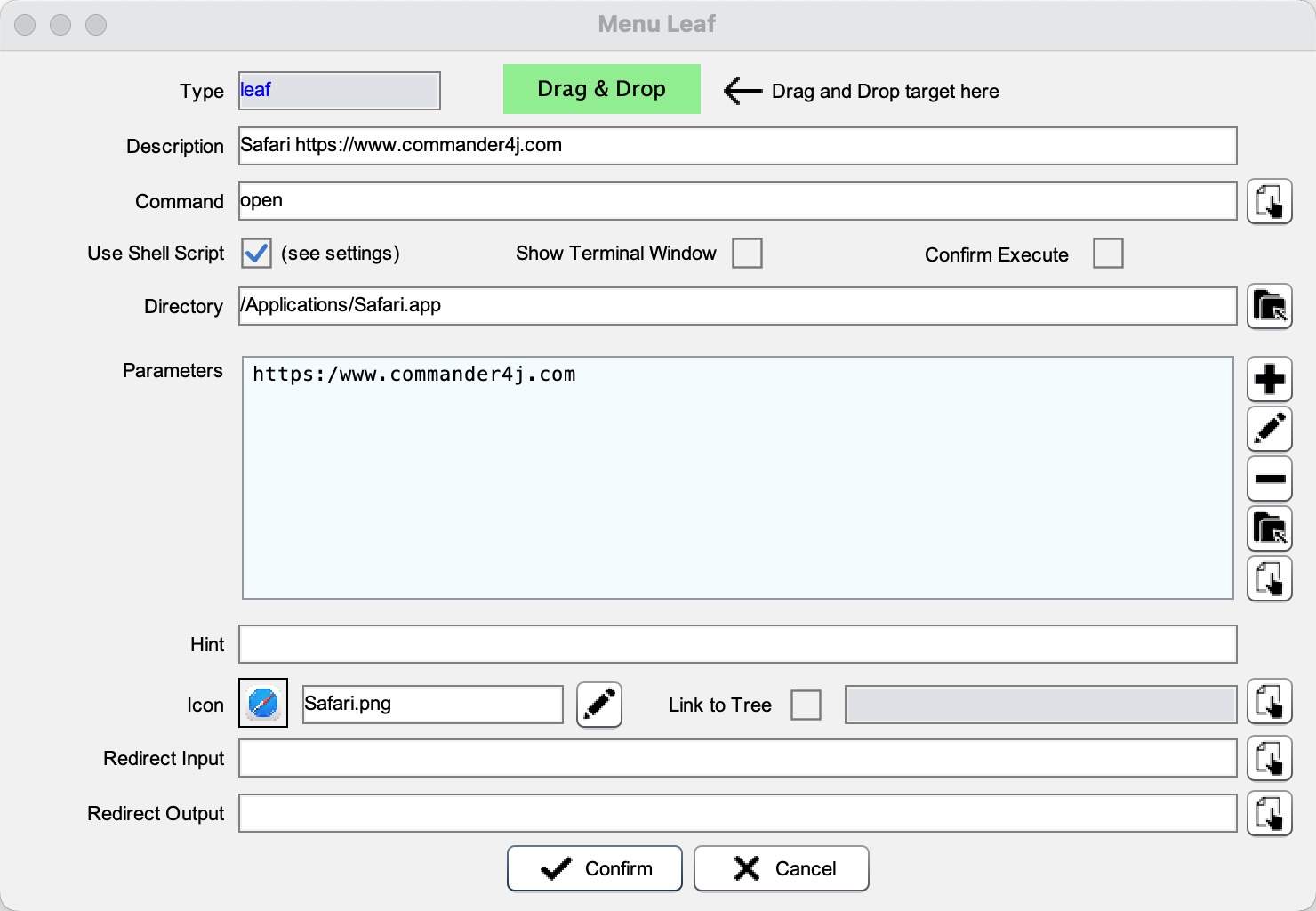This screenshot has height=911, width=1316.
Task: Click minus icon to remove parameter
Action: pos(1269,480)
